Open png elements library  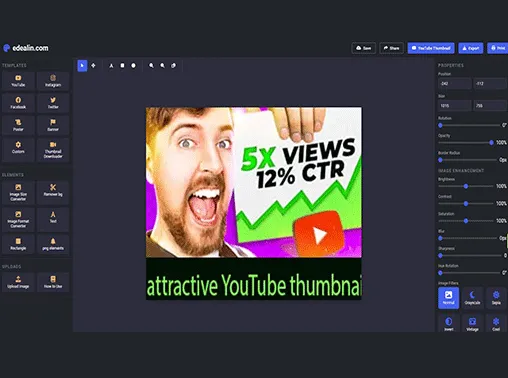point(53,244)
